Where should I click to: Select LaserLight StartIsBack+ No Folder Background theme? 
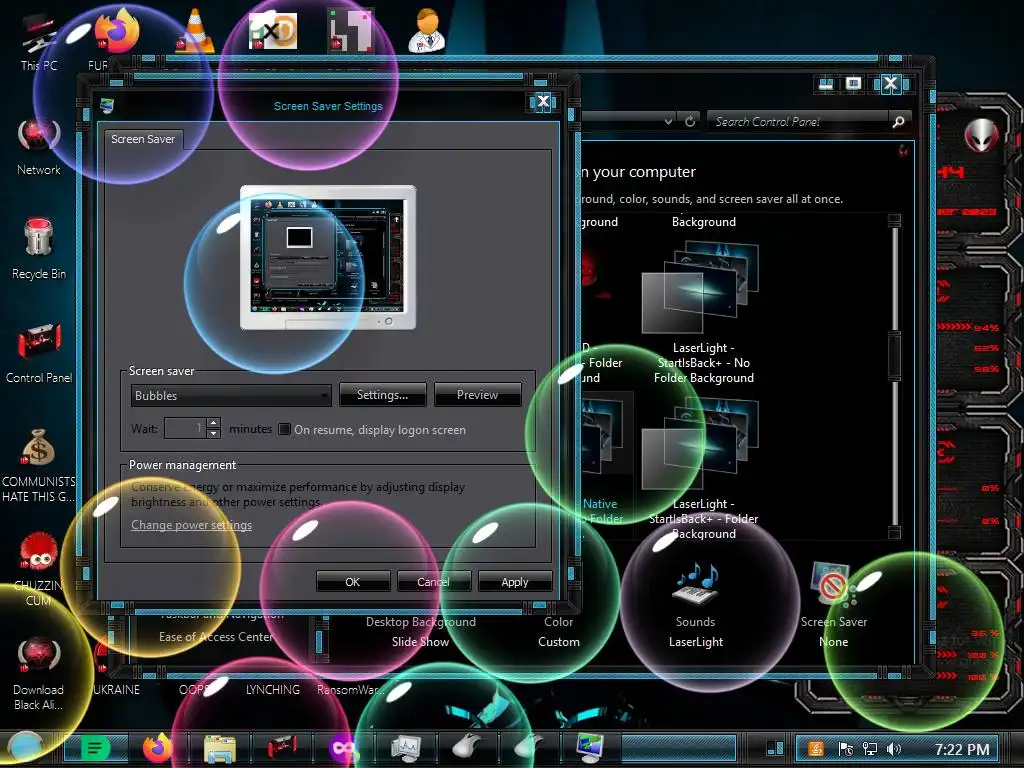pyautogui.click(x=703, y=312)
